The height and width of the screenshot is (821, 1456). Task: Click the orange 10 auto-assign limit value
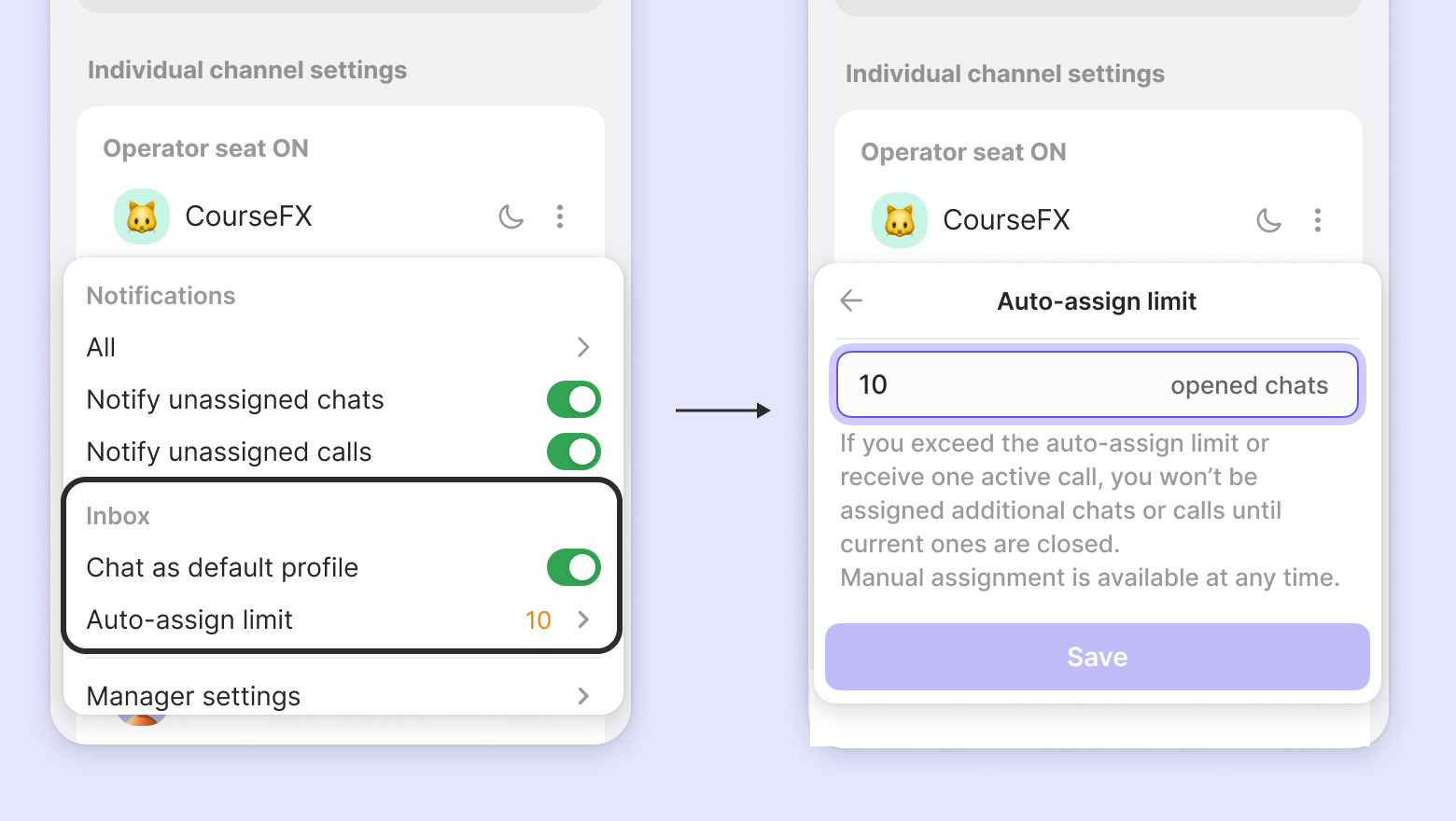coord(539,620)
